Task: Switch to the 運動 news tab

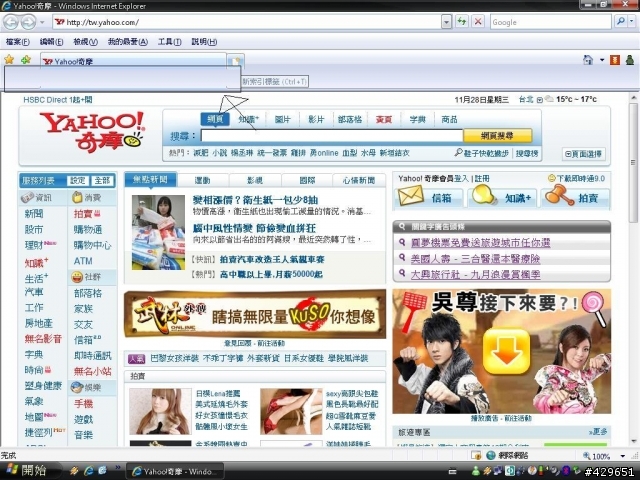Action: [202, 180]
